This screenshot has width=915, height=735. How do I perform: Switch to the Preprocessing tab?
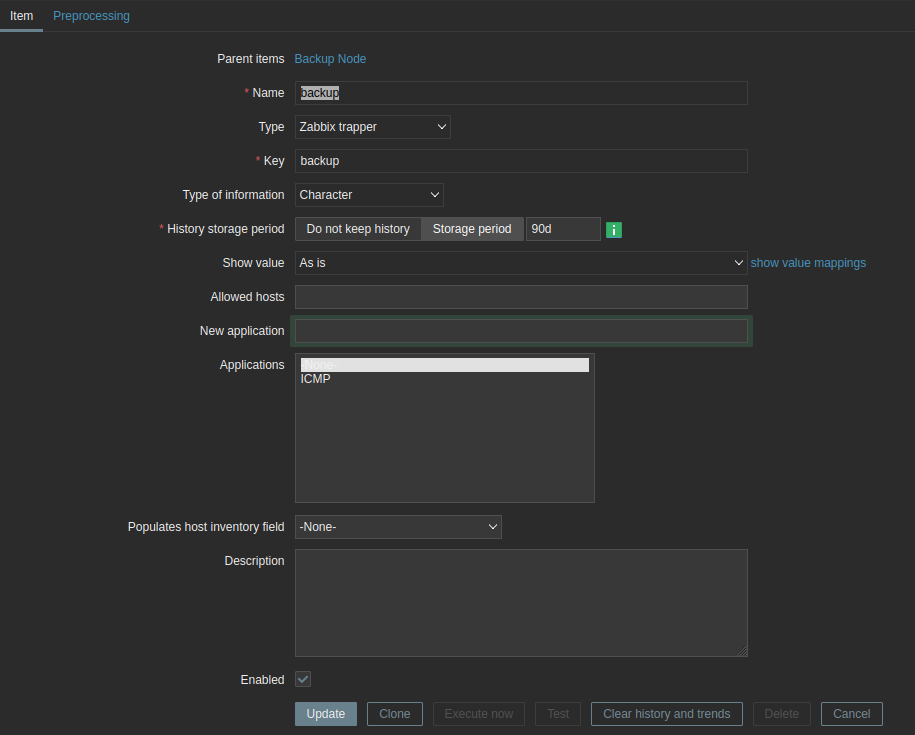[91, 16]
